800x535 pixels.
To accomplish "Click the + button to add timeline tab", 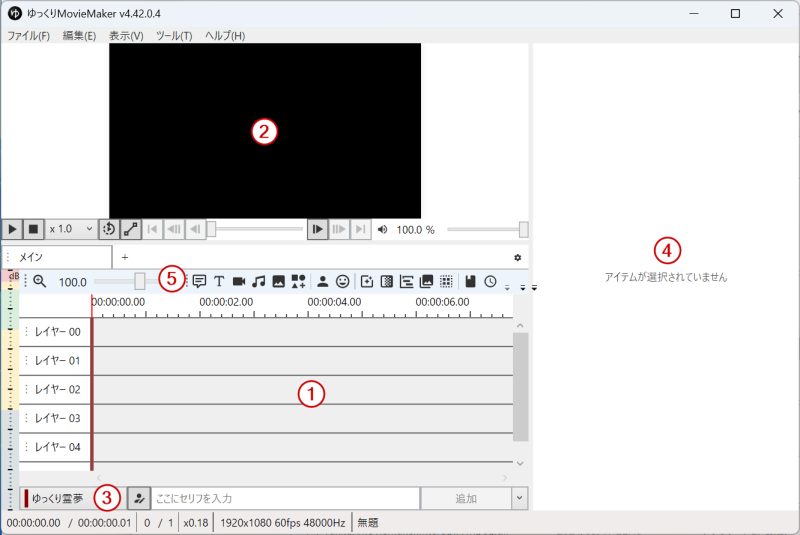I will point(125,257).
